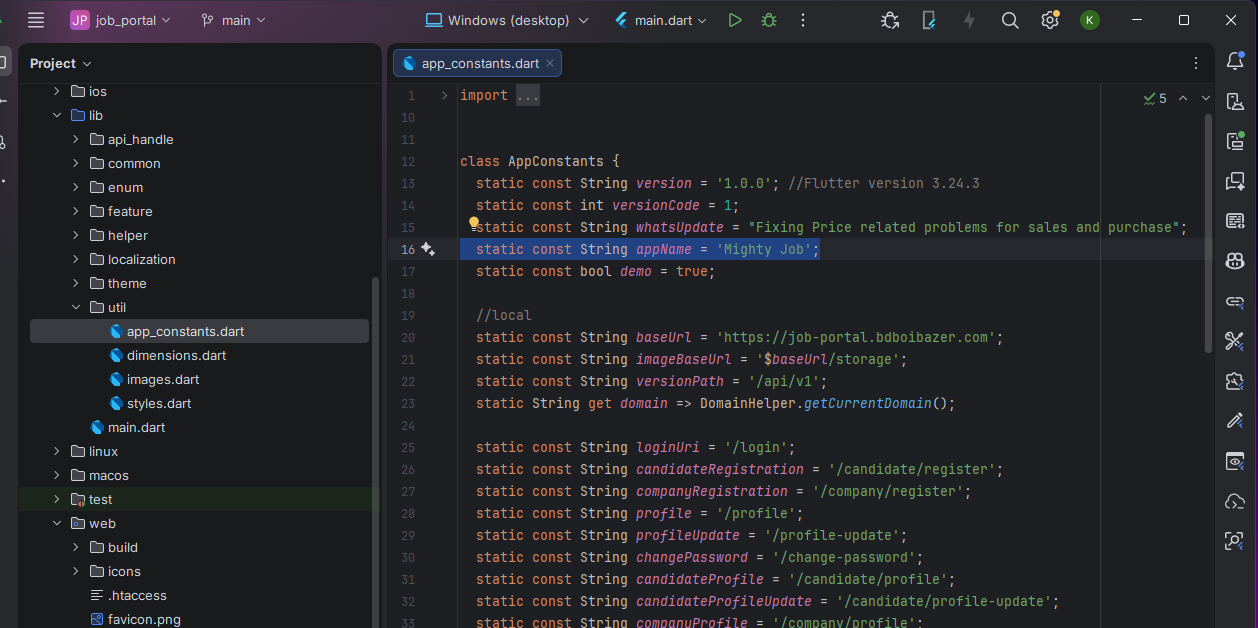The height and width of the screenshot is (628, 1258).
Task: Click the green K account avatar
Action: pos(1090,20)
